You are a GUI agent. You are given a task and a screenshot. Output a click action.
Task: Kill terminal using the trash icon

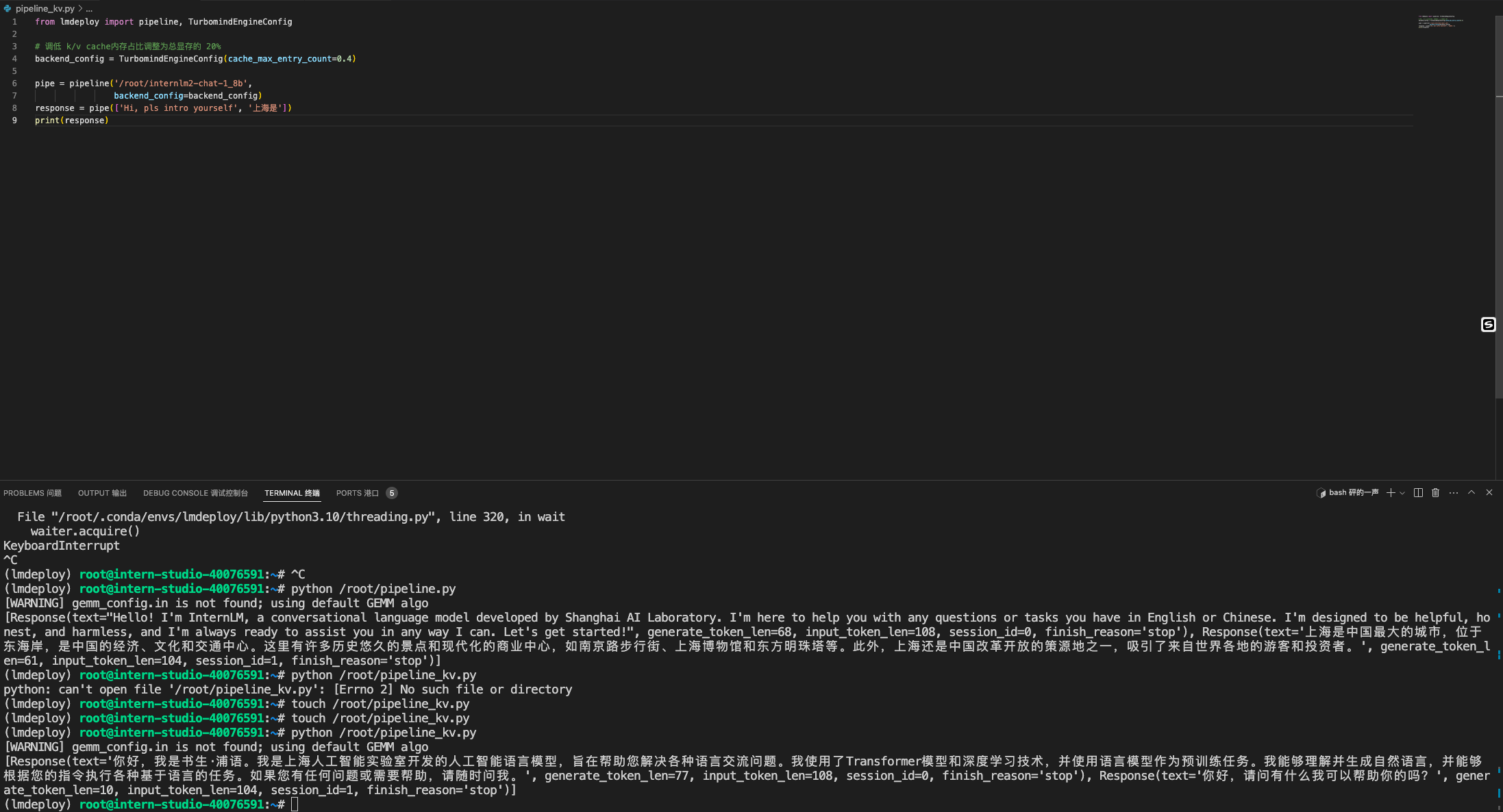coord(1435,493)
